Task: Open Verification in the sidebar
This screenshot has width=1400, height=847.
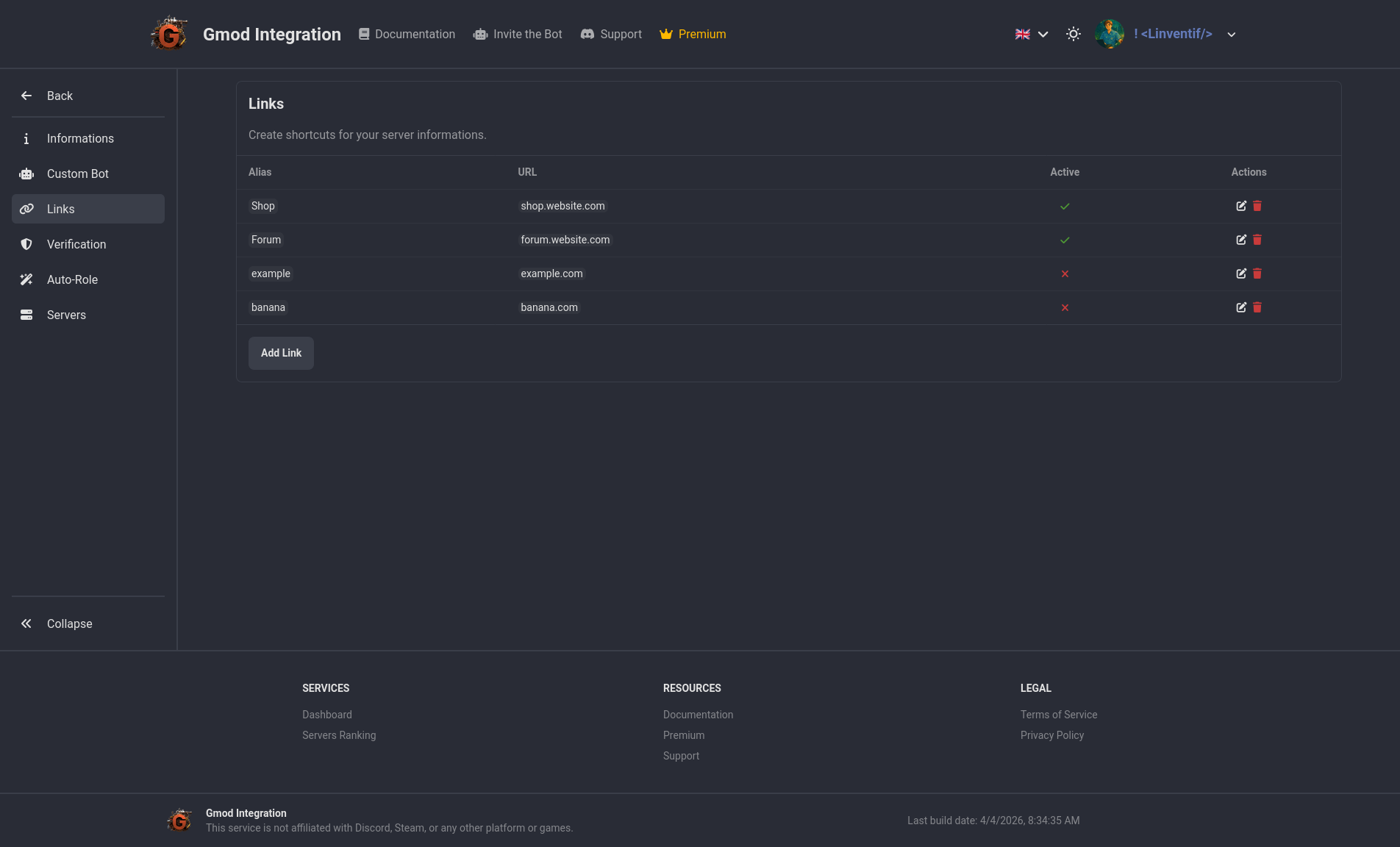Action: coord(76,244)
